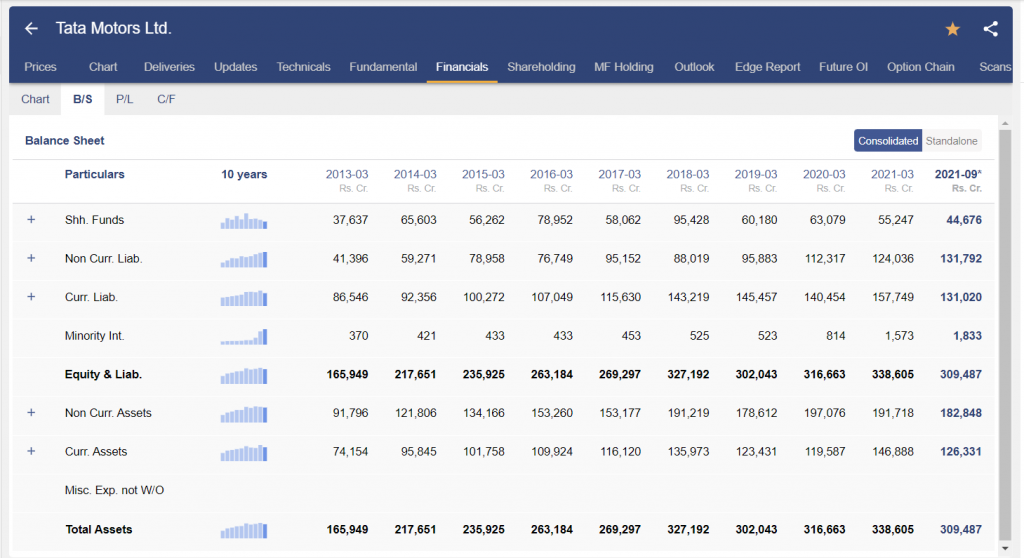Open the Prices tab
This screenshot has width=1024, height=558.
(x=40, y=67)
